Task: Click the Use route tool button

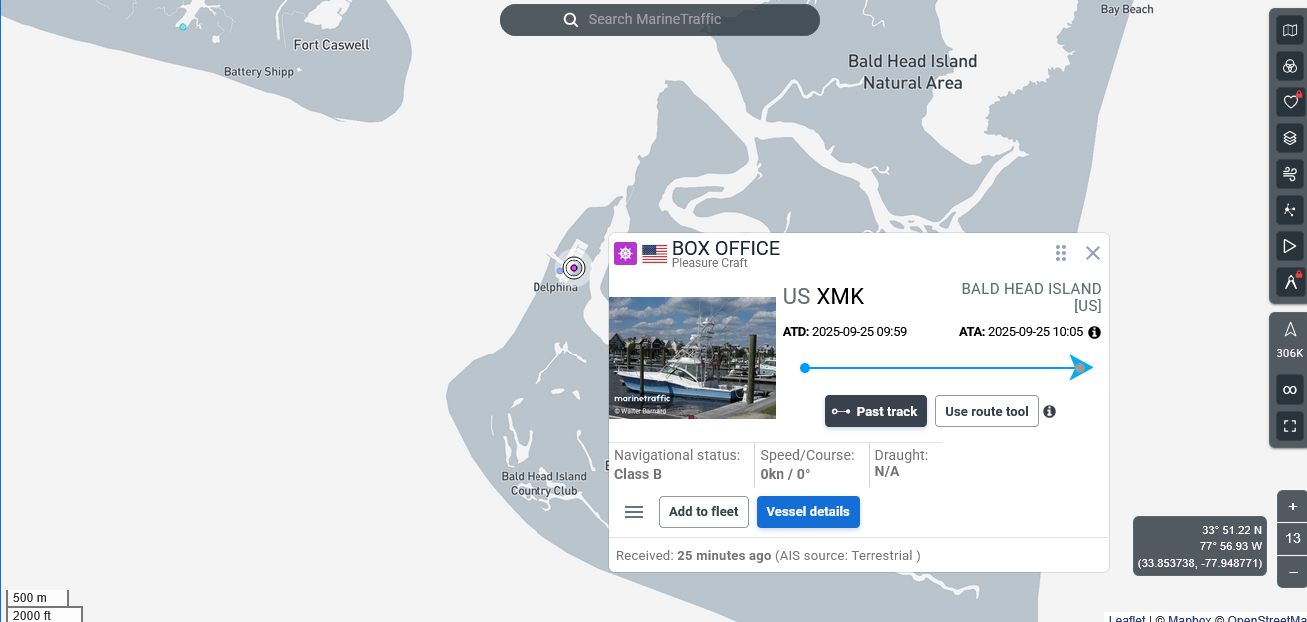Action: (987, 411)
